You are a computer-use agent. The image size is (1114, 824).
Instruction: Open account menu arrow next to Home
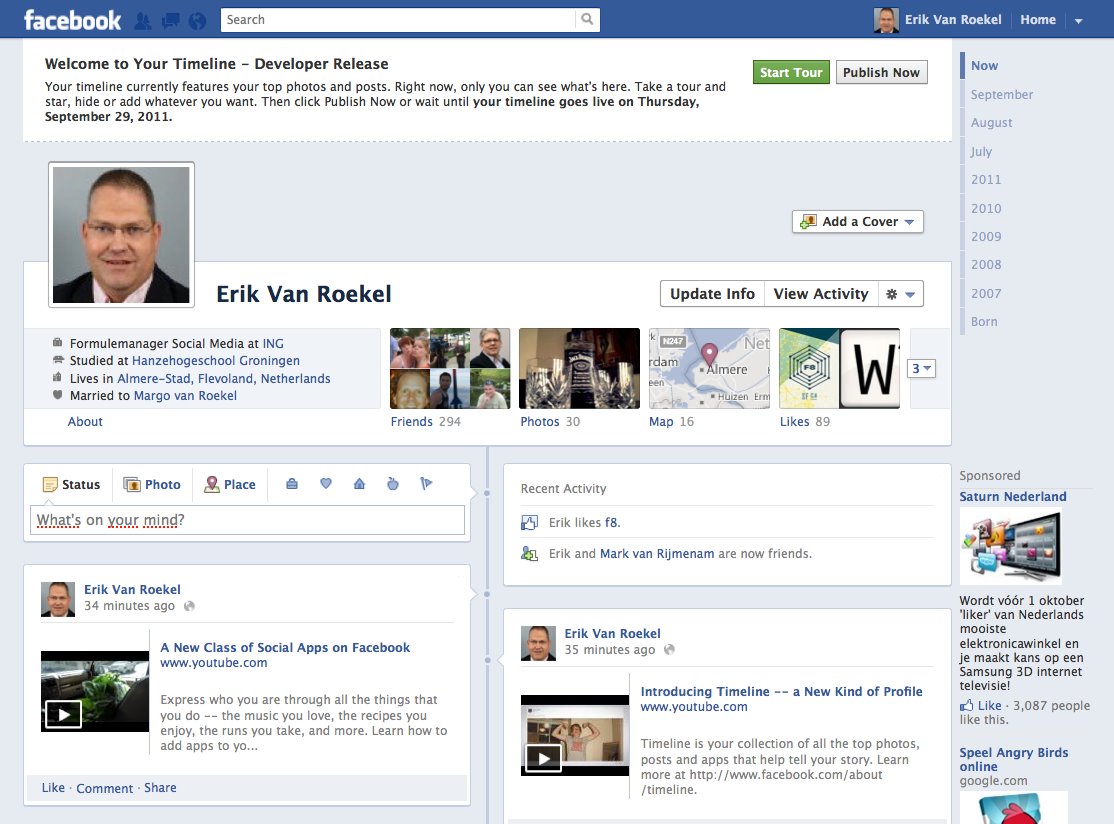click(x=1078, y=20)
